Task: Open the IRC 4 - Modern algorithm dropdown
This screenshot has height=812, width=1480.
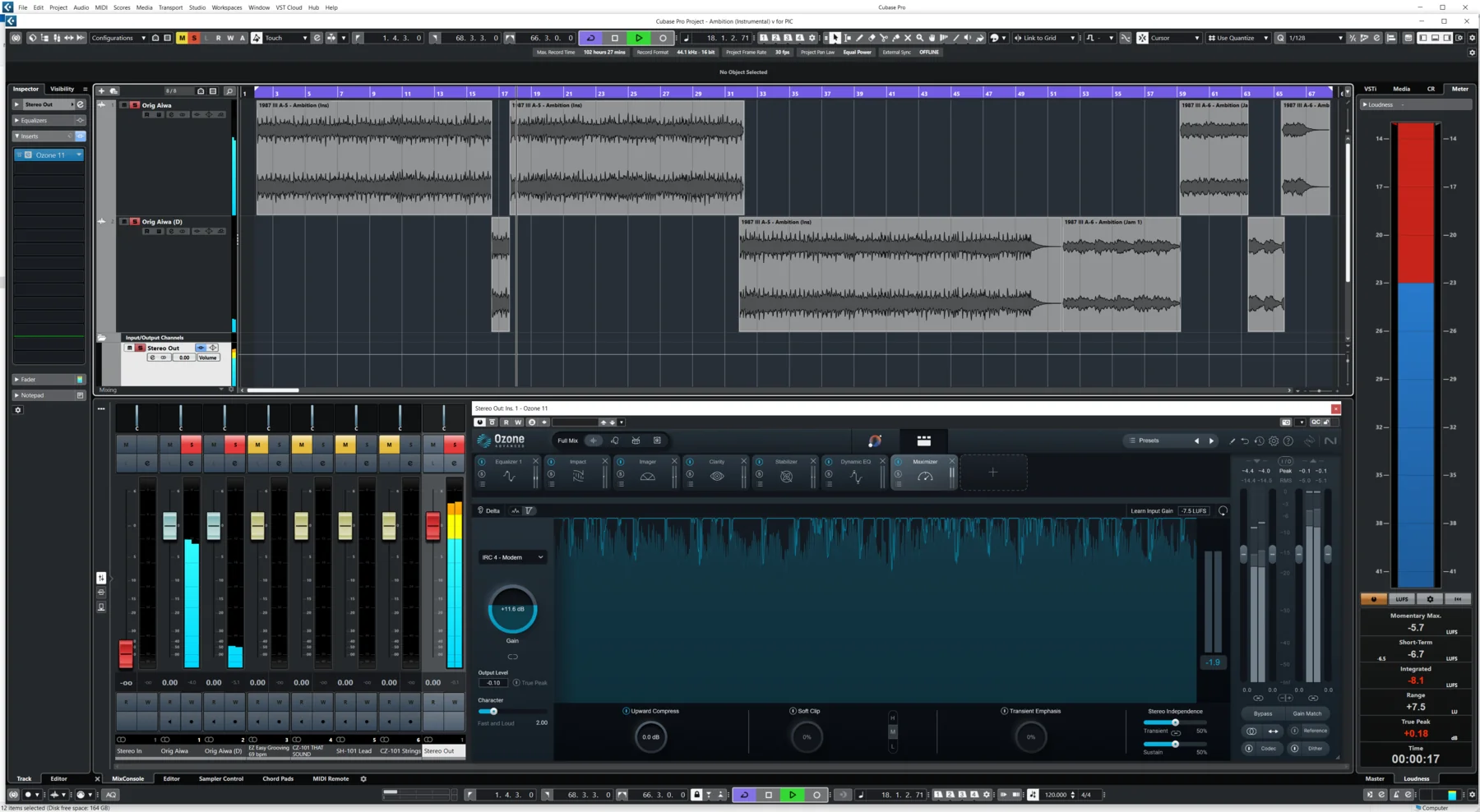Action: (512, 557)
